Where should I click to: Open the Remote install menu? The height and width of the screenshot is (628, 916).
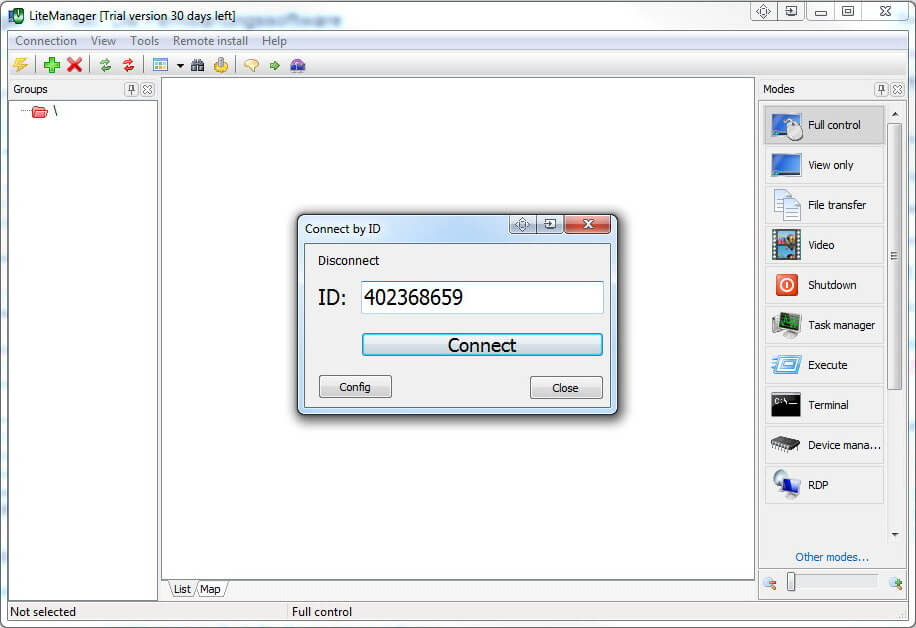(210, 41)
